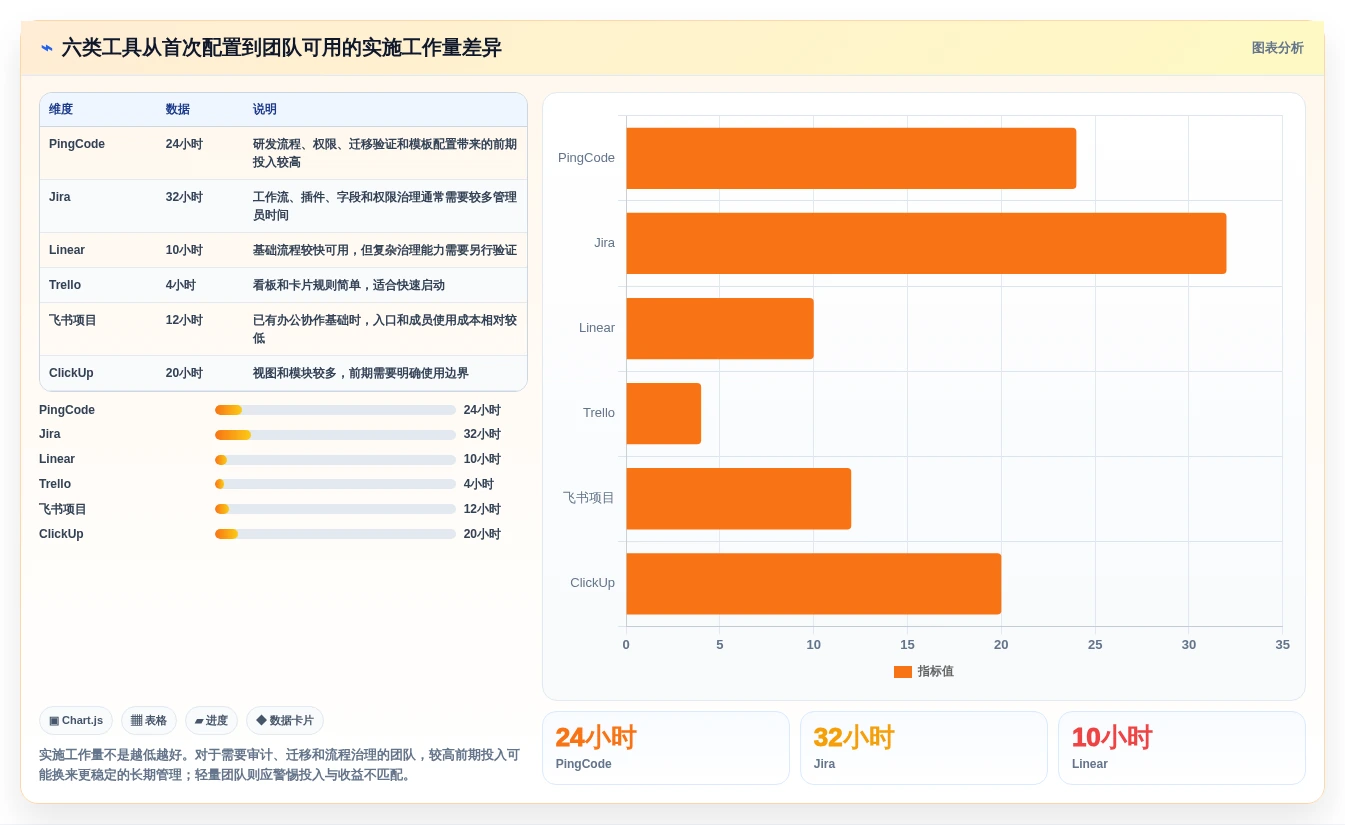Click the 32小时 value beside Jira progress bar
The width and height of the screenshot is (1345, 825).
pos(482,435)
